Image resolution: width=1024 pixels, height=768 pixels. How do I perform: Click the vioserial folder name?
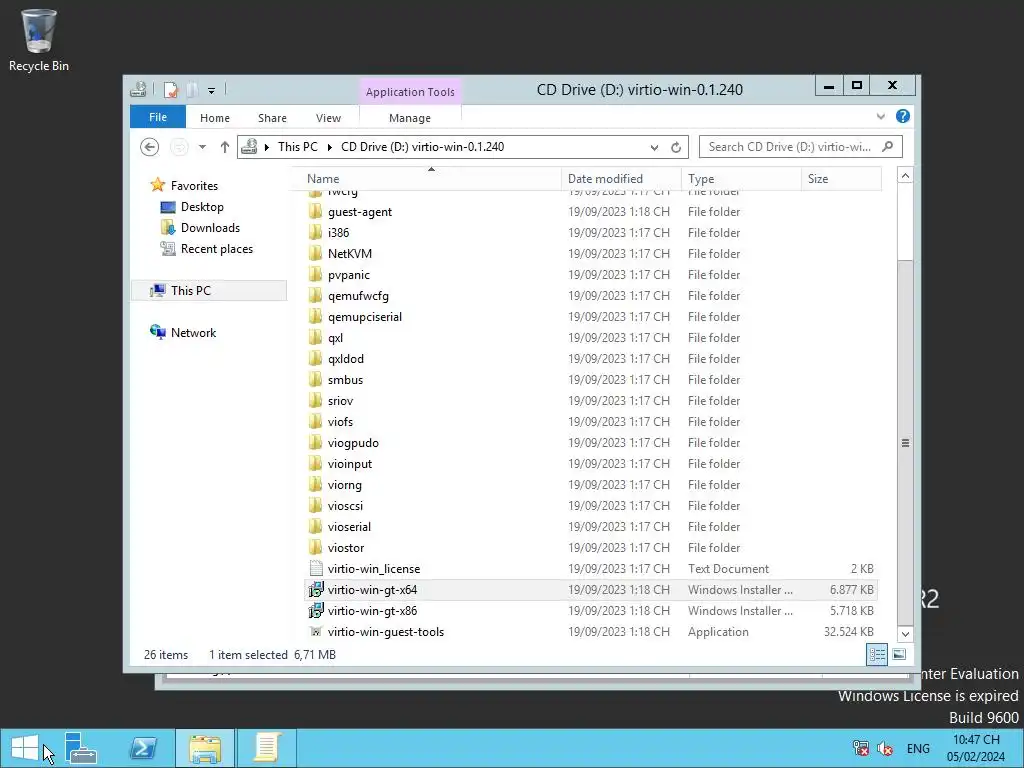[349, 526]
